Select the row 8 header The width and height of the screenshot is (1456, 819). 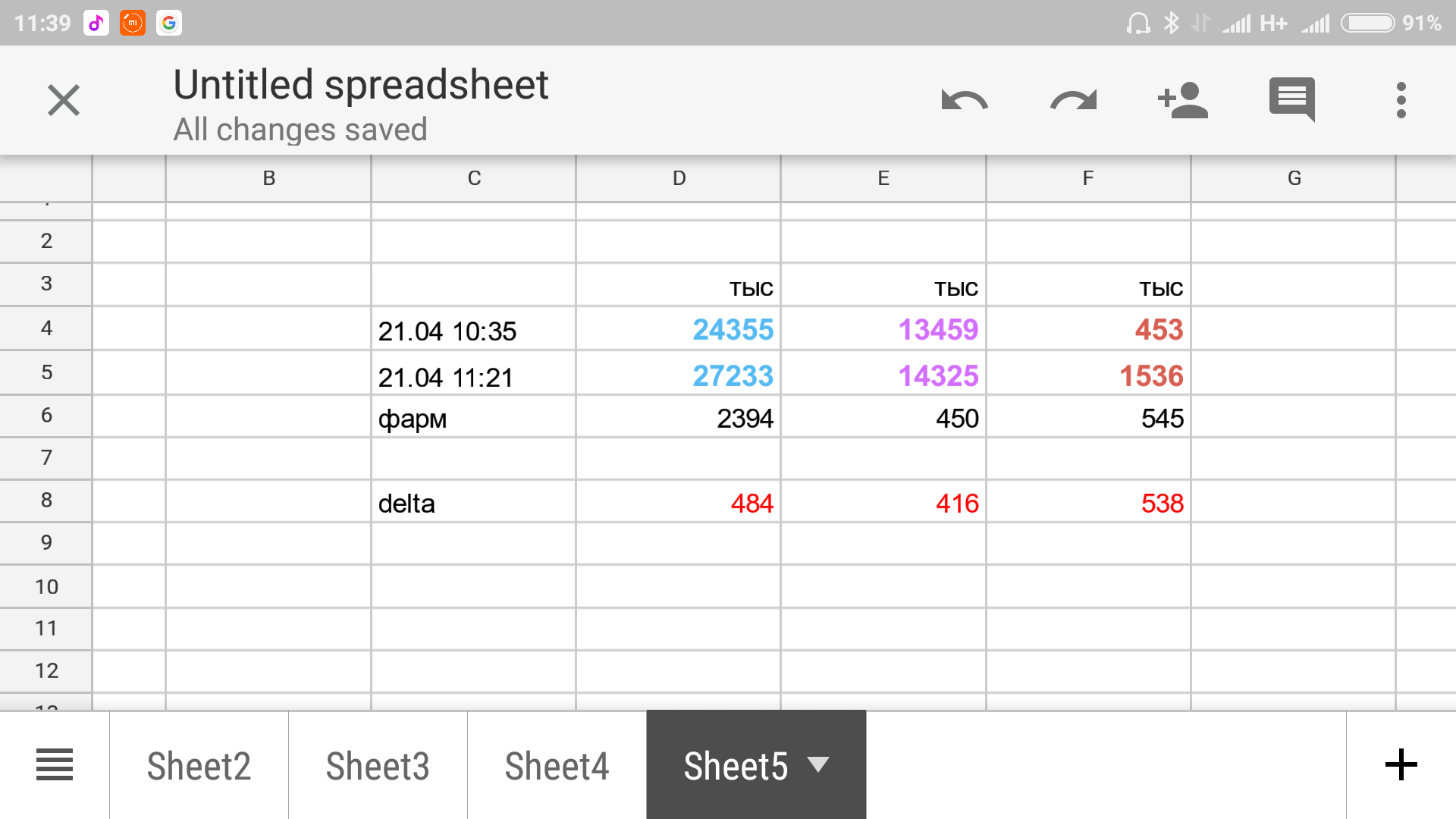tap(46, 500)
